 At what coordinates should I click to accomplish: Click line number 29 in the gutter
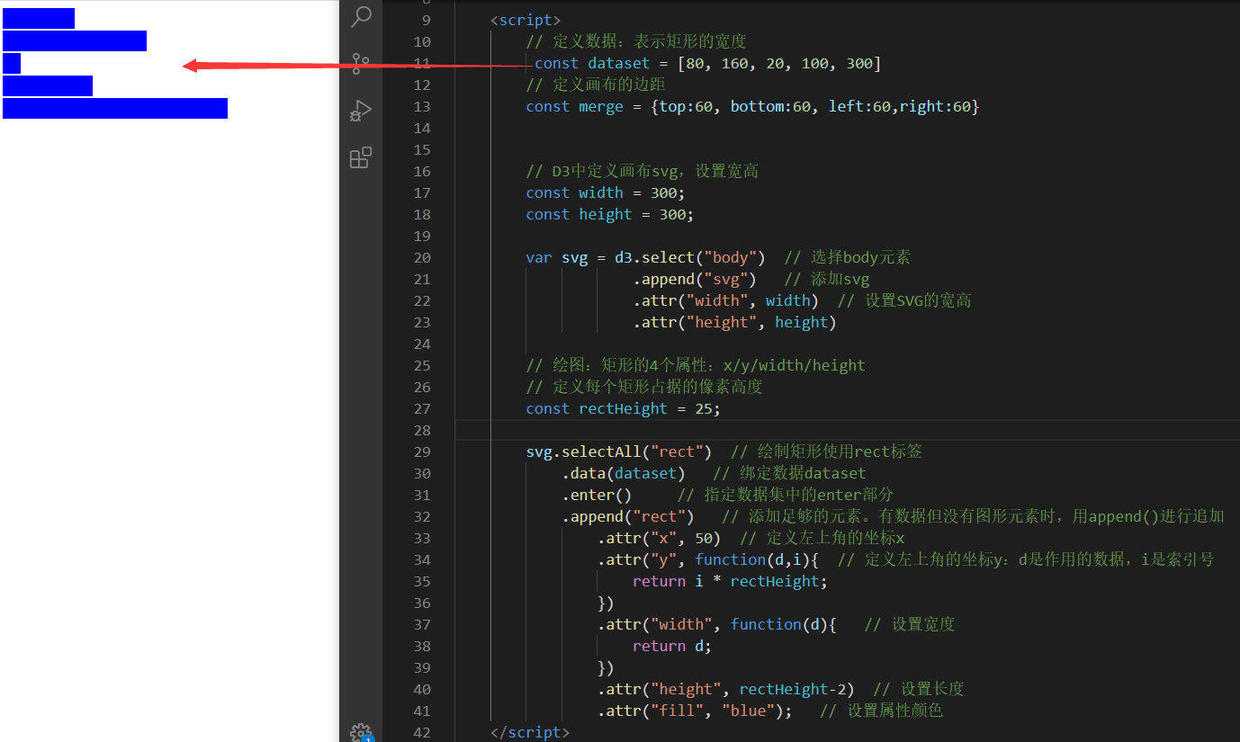point(422,452)
